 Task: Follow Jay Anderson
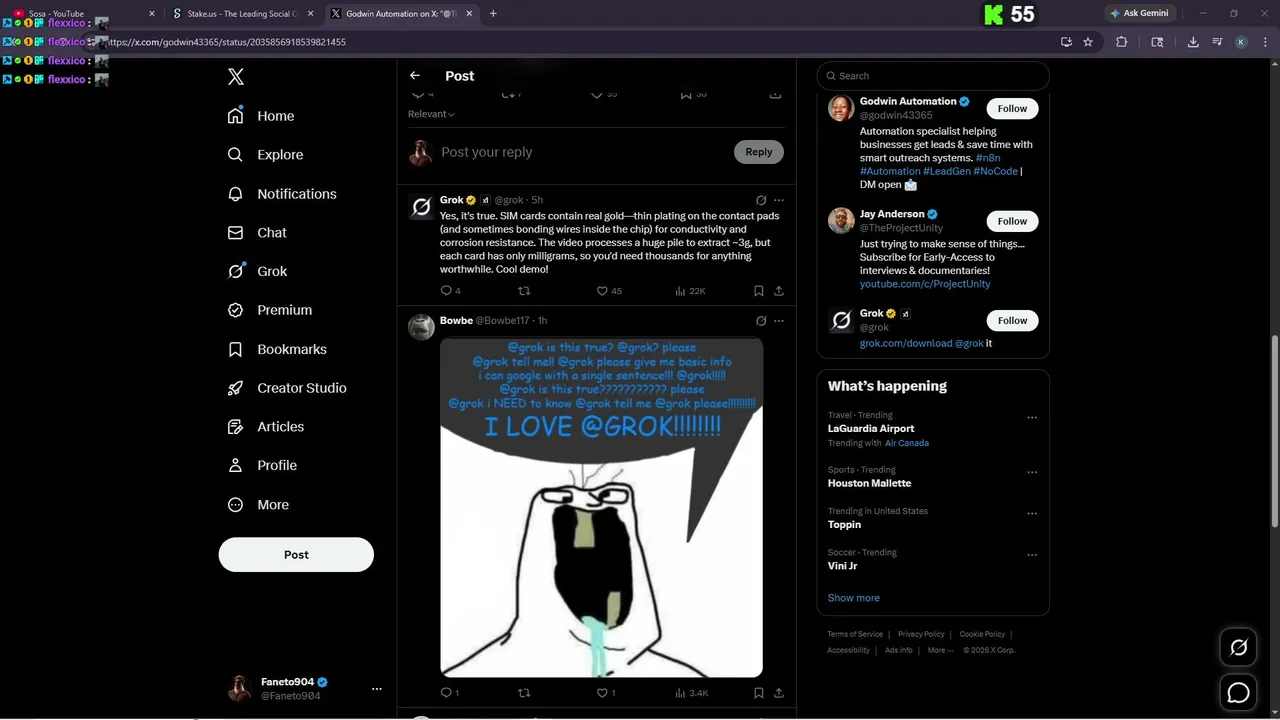click(x=1012, y=221)
